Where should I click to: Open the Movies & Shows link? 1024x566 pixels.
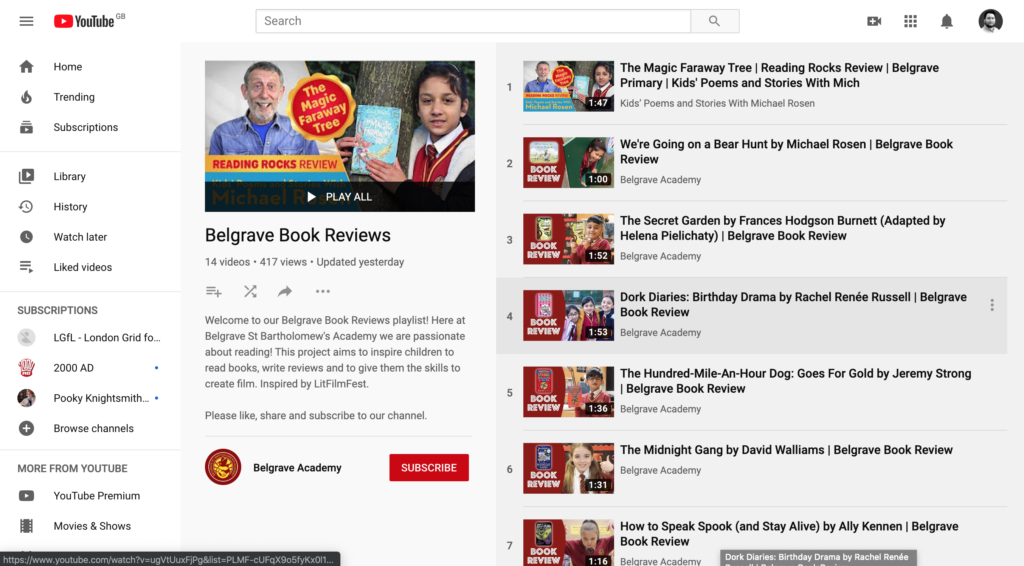pyautogui.click(x=91, y=526)
